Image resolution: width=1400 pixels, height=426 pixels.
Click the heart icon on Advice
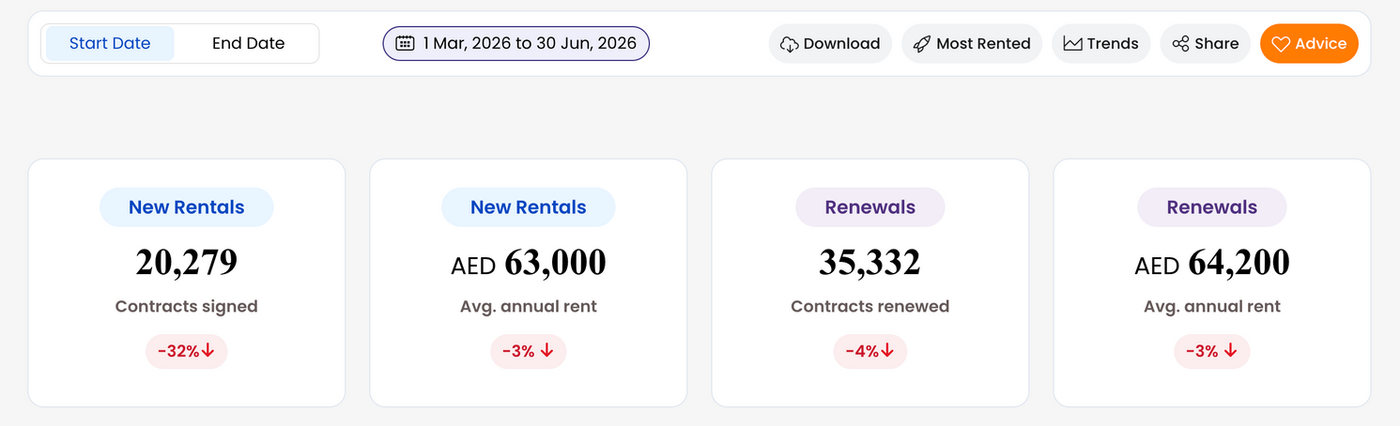tap(1281, 44)
